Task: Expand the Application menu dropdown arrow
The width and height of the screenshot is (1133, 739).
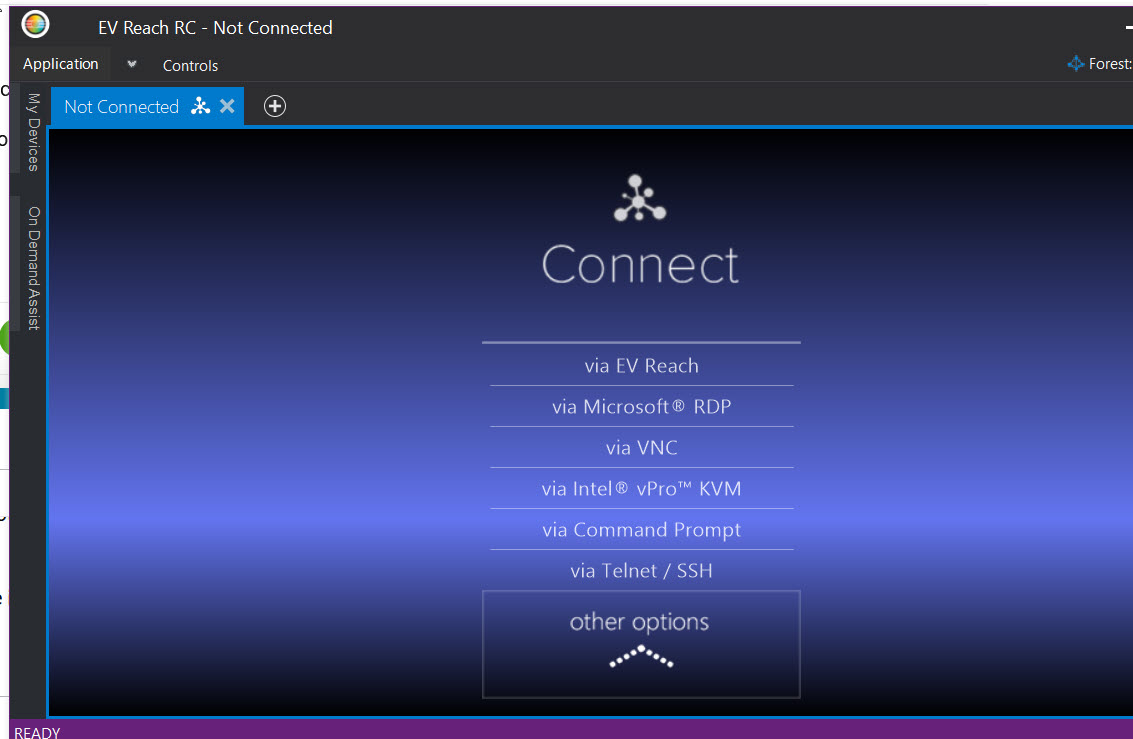Action: pyautogui.click(x=131, y=63)
